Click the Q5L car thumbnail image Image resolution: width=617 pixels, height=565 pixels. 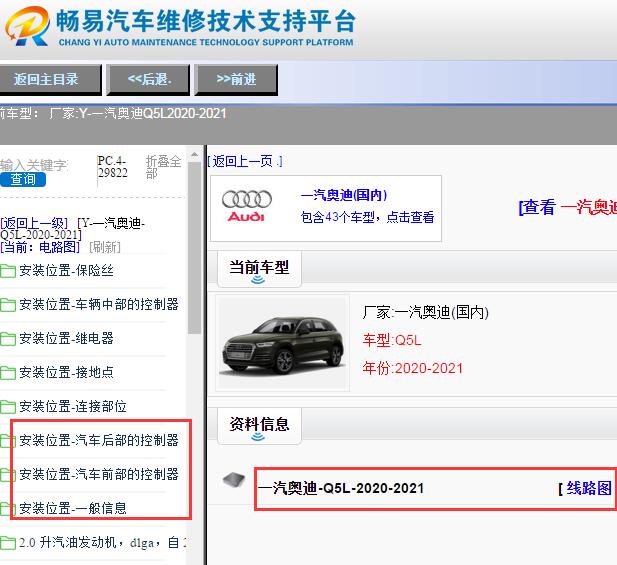pyautogui.click(x=283, y=343)
